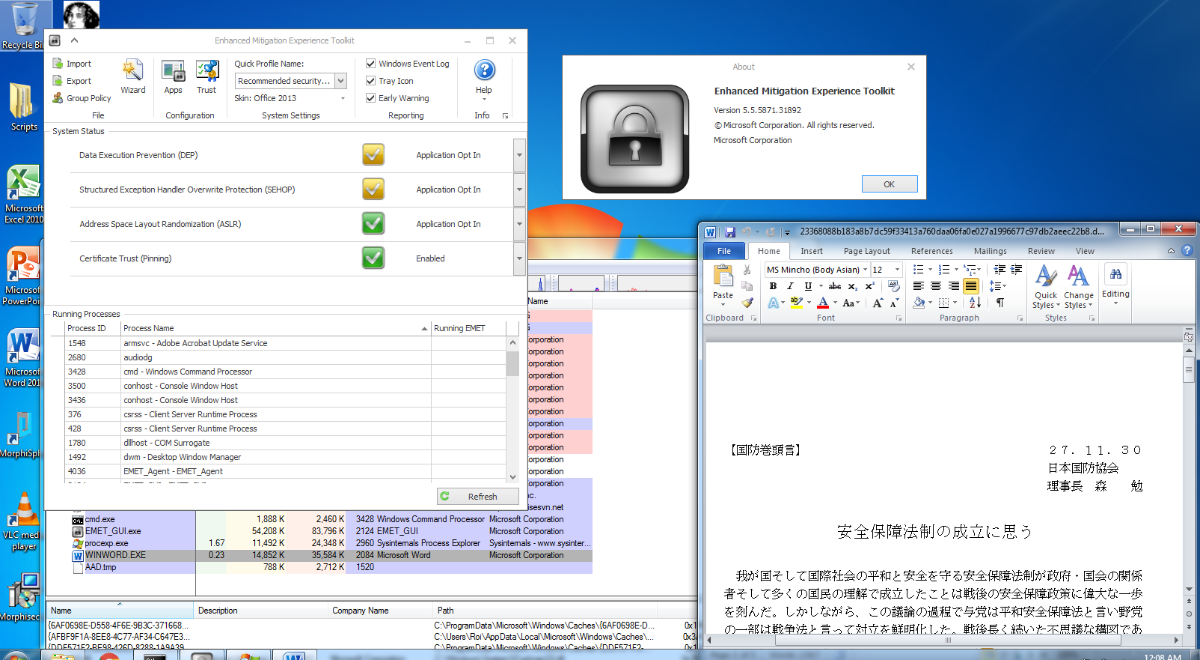This screenshot has height=660, width=1200.
Task: Center align text in Word
Action: 937,286
